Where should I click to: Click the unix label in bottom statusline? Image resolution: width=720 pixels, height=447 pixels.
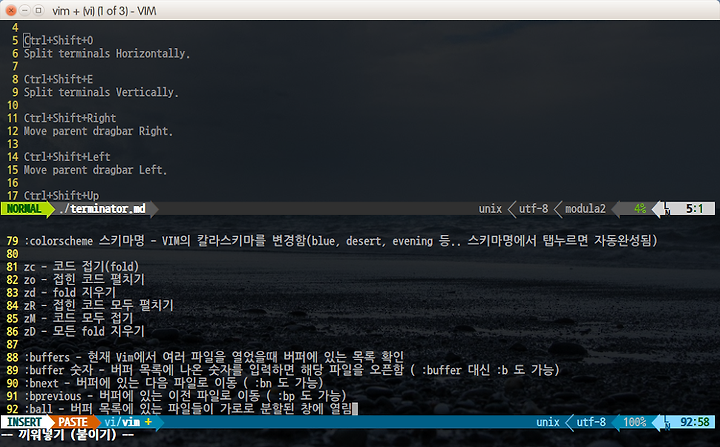click(548, 422)
